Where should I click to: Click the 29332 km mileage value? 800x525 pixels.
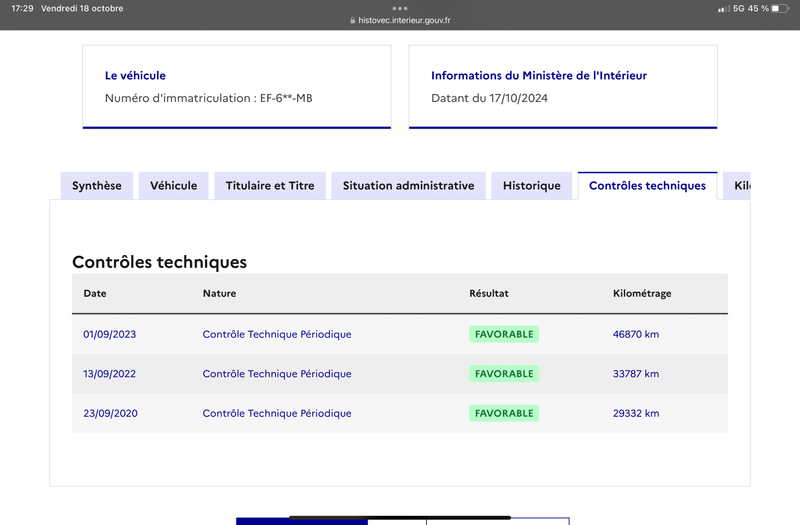click(636, 413)
